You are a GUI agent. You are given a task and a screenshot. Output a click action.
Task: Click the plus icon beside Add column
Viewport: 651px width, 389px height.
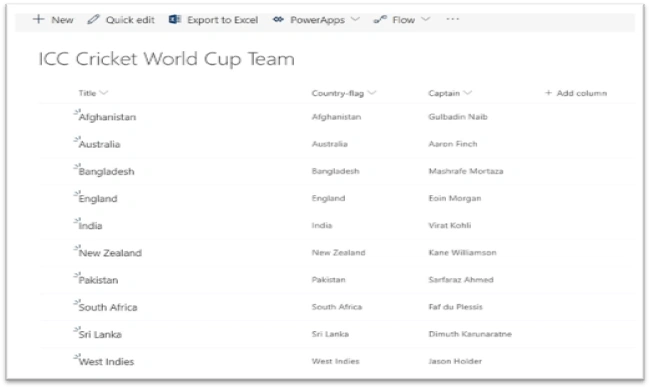click(548, 93)
